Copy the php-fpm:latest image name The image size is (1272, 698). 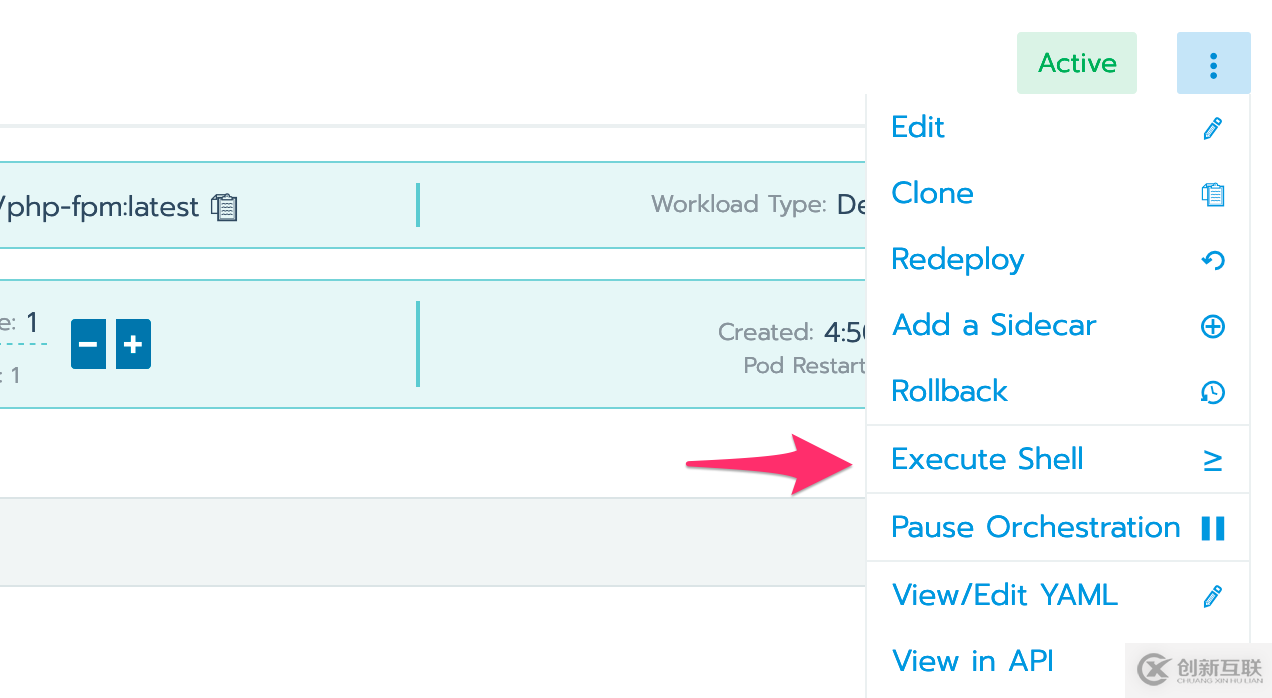[x=225, y=207]
